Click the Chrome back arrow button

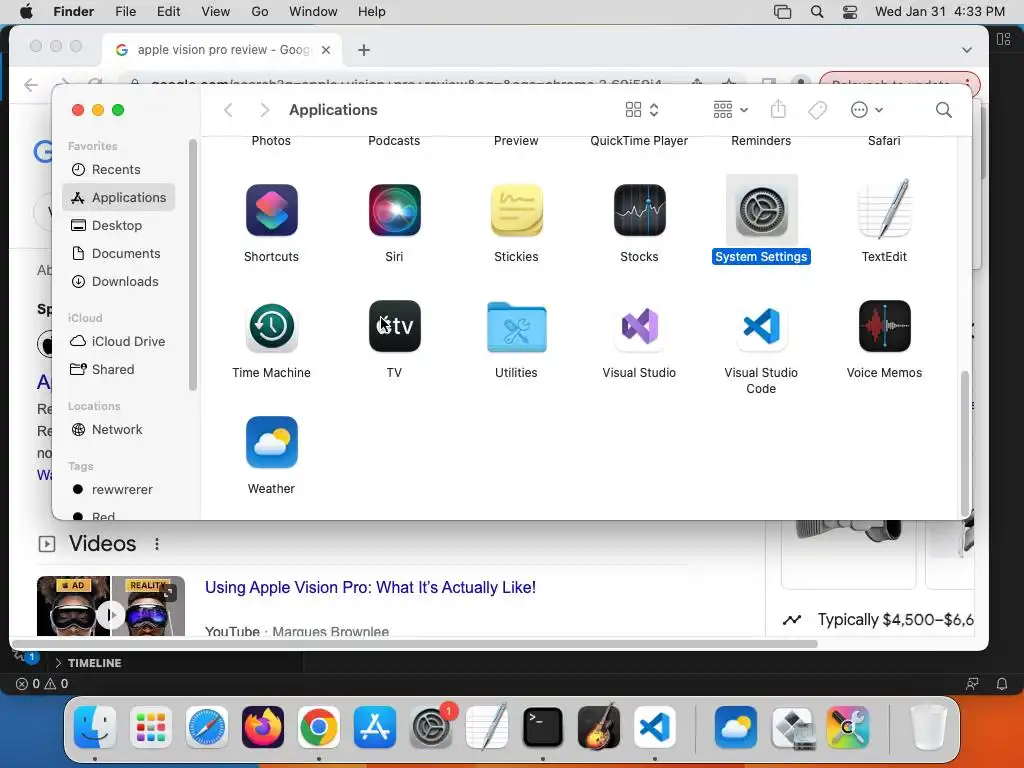(x=31, y=85)
